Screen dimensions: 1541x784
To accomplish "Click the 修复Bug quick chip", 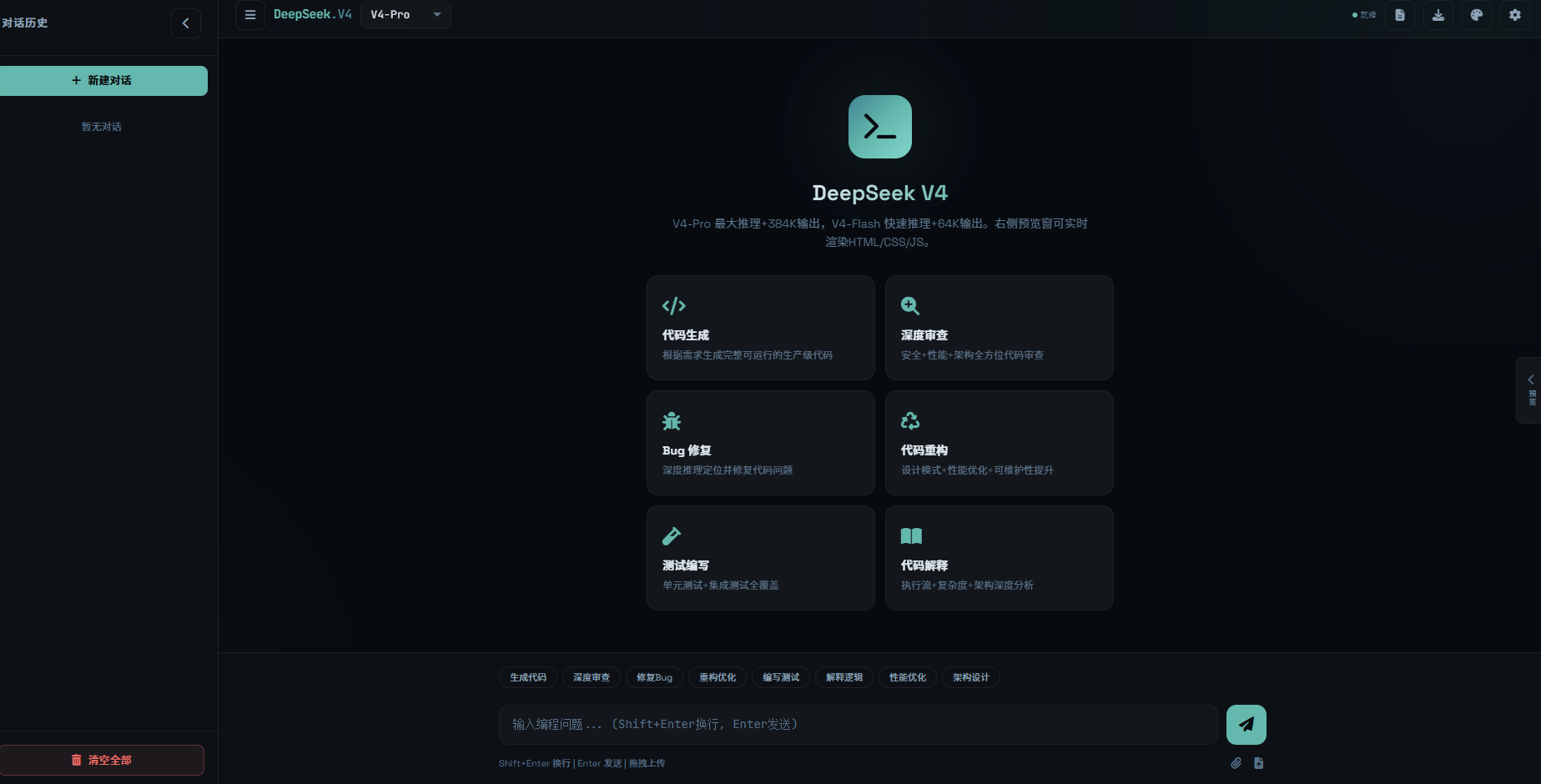I will [x=655, y=677].
